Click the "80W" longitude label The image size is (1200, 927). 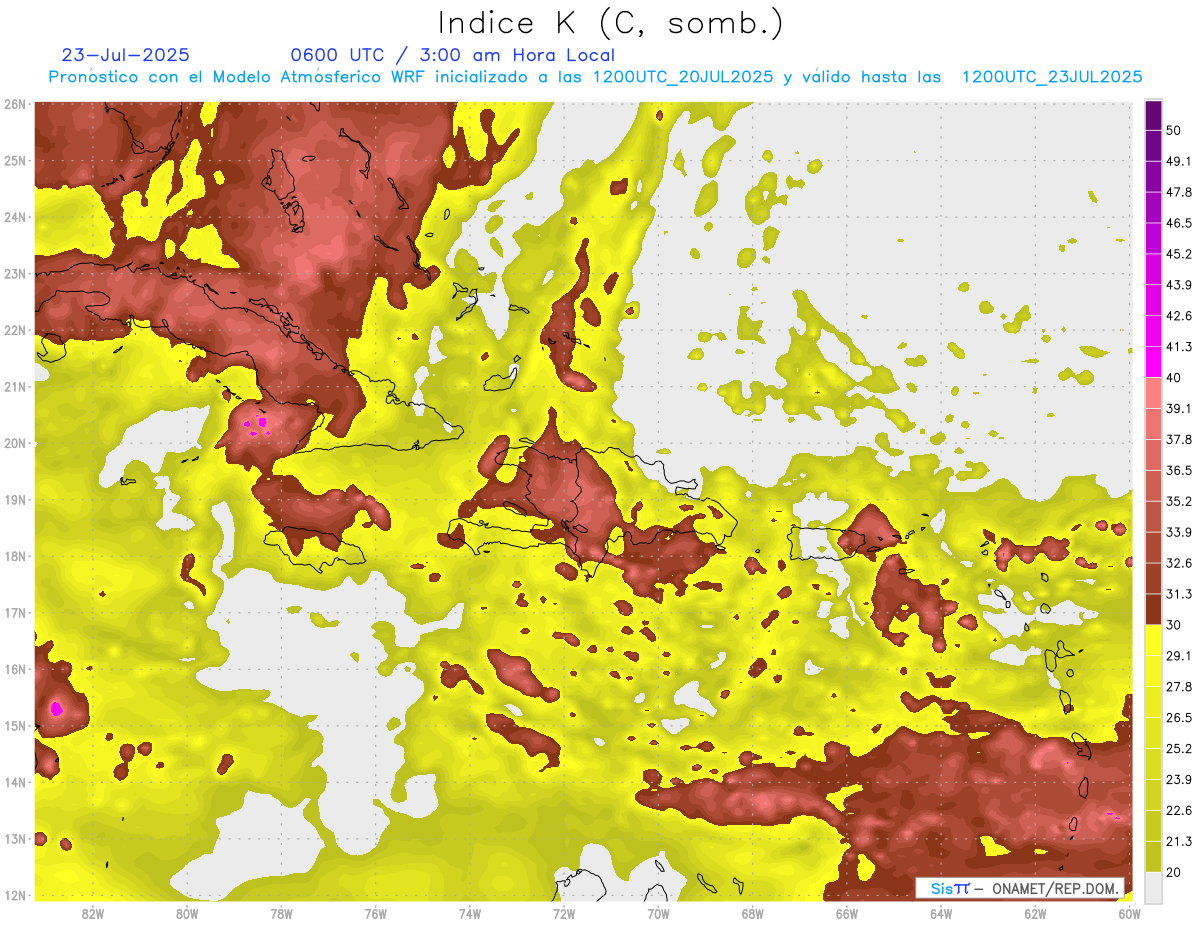coord(187,913)
